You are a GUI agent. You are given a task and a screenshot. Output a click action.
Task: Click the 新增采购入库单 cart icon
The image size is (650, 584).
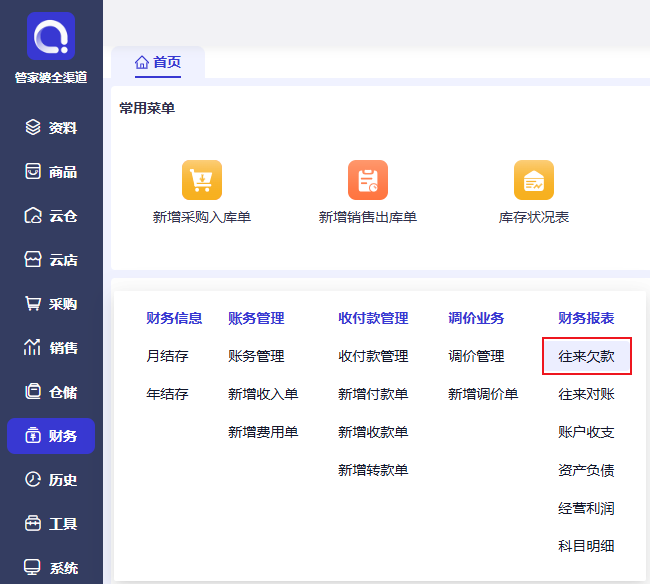tap(202, 180)
